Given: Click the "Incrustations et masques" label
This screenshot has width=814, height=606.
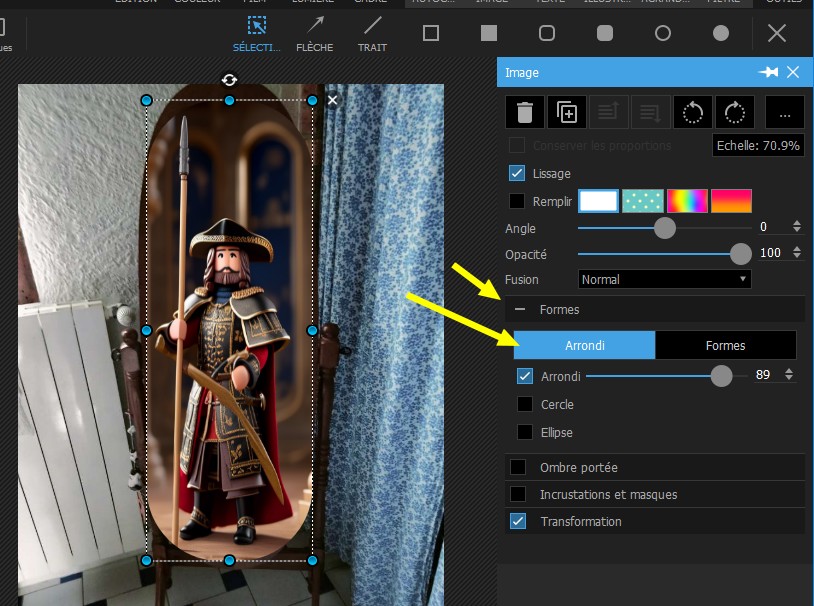Looking at the screenshot, I should 608,494.
